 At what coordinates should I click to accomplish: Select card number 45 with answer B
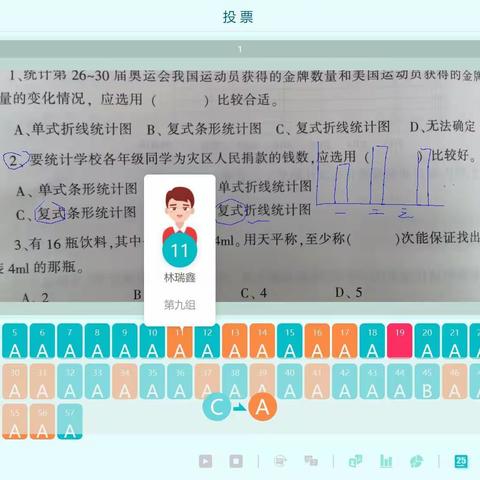(x=427, y=381)
